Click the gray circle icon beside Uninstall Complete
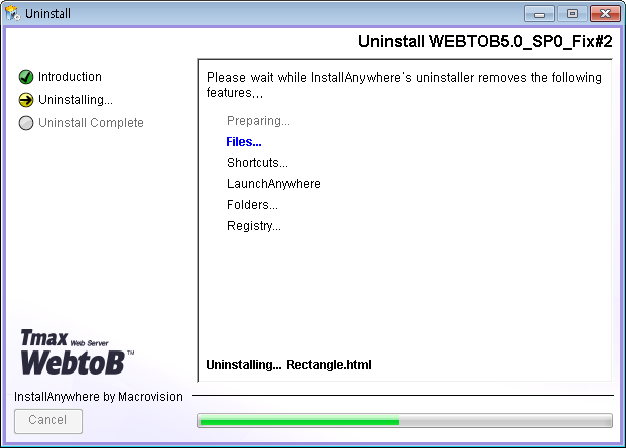626x448 pixels. [x=26, y=123]
